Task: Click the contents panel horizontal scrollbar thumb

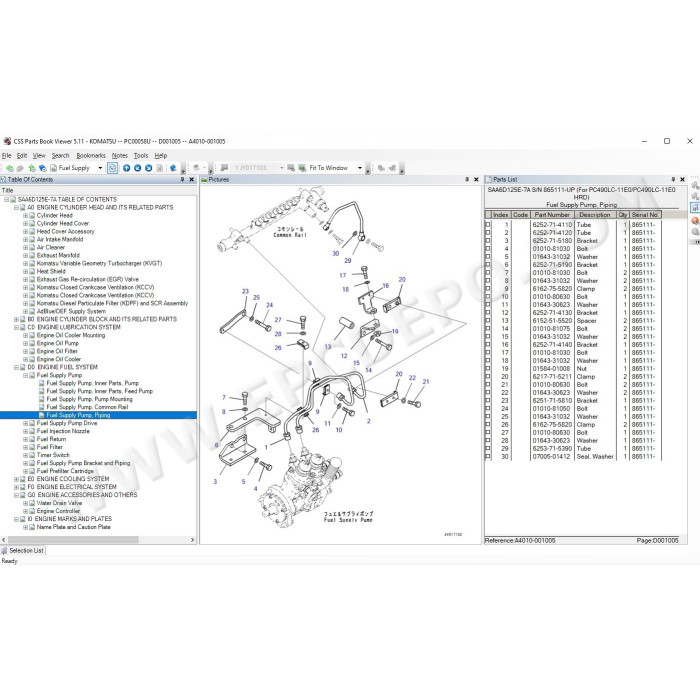Action: [73, 540]
